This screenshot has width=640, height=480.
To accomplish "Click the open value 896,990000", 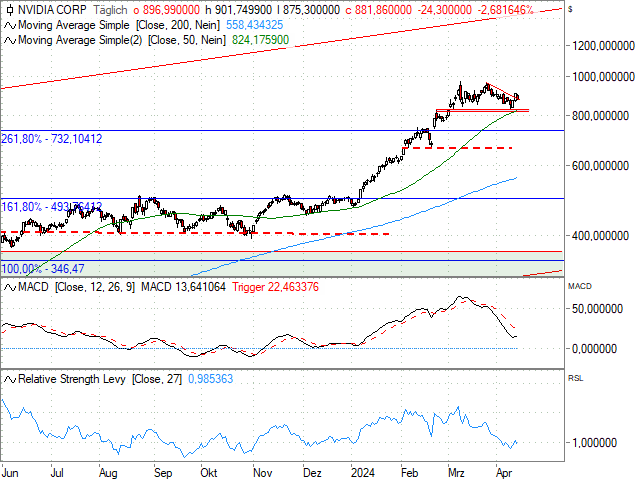I will point(171,10).
